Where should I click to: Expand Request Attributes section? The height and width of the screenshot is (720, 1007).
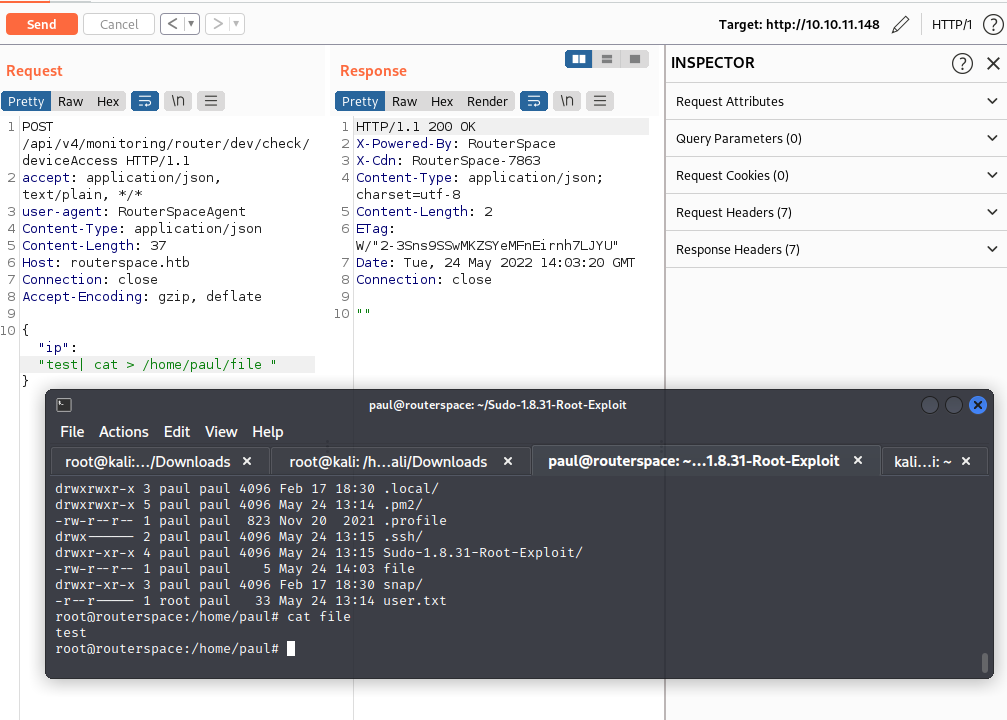[x=836, y=101]
